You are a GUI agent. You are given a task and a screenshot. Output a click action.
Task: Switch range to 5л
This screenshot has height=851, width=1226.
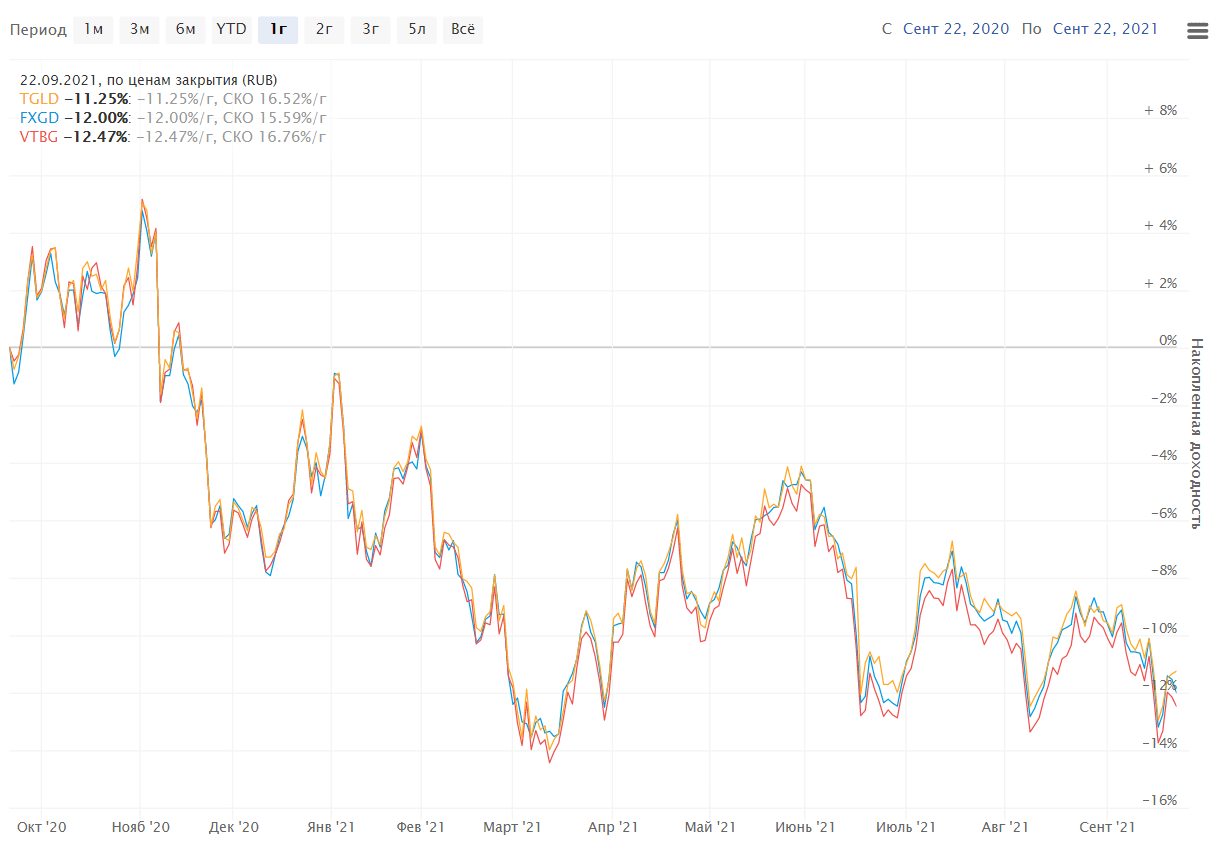tap(416, 30)
